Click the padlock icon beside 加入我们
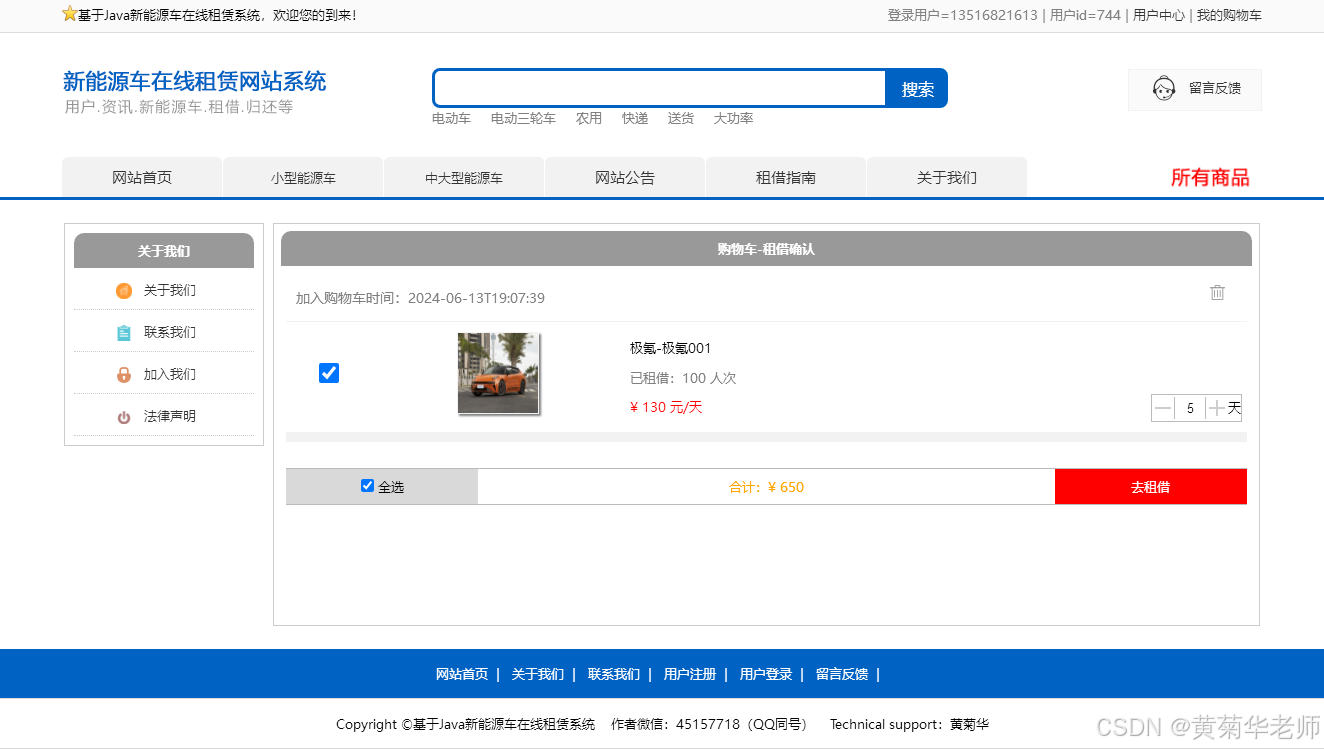The height and width of the screenshot is (749, 1324). coord(123,373)
